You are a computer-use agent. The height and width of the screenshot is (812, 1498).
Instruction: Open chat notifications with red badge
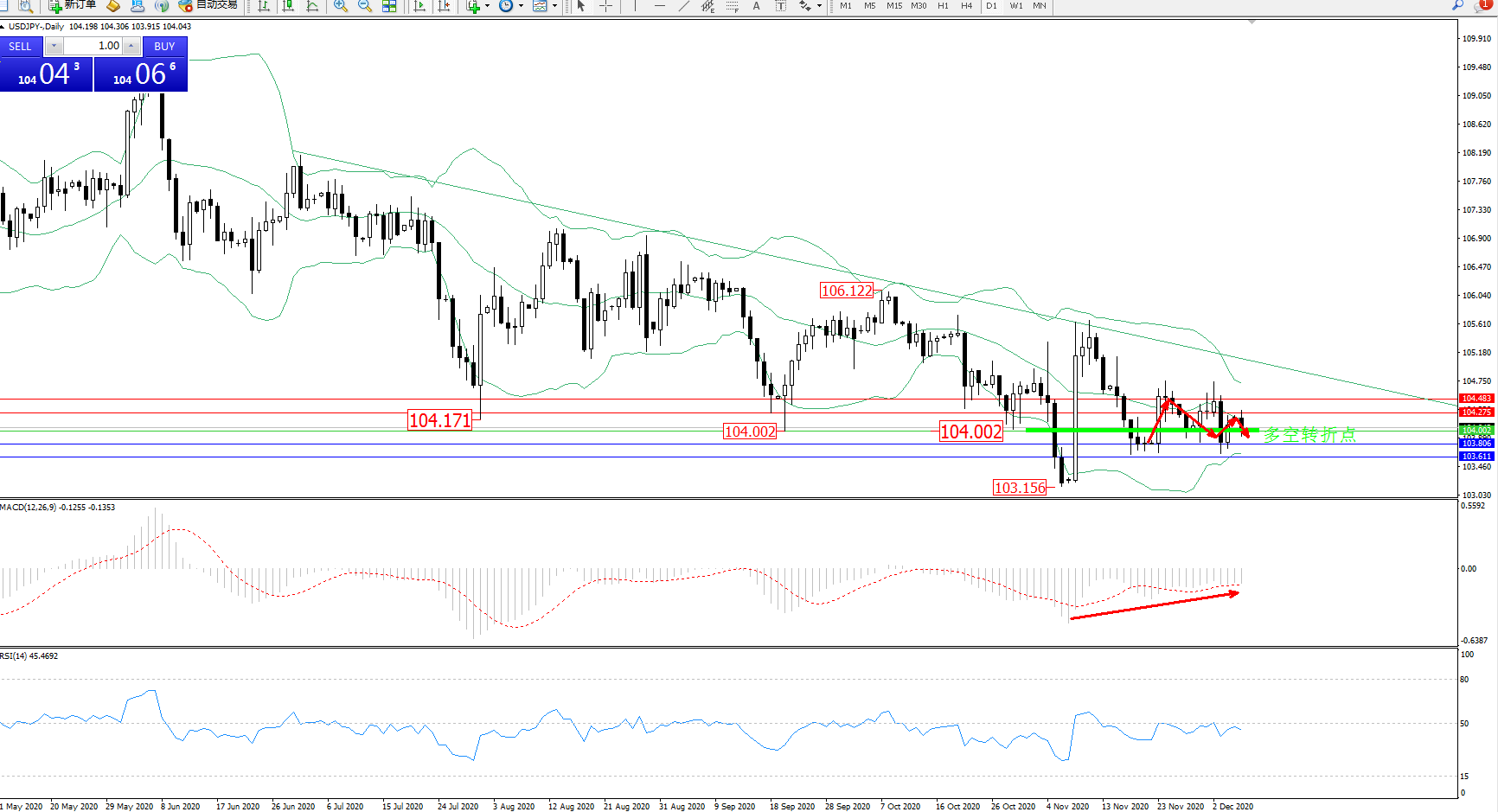point(1482,5)
